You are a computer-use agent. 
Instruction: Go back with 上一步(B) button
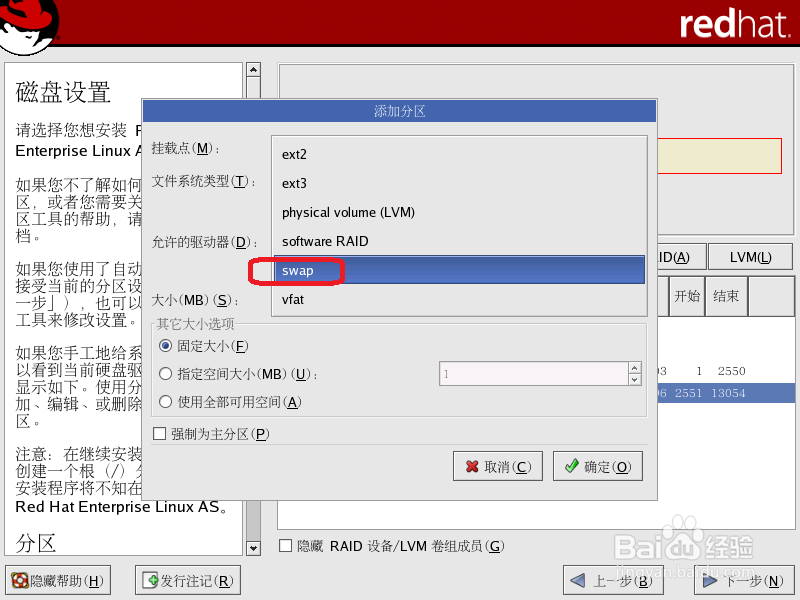[613, 581]
